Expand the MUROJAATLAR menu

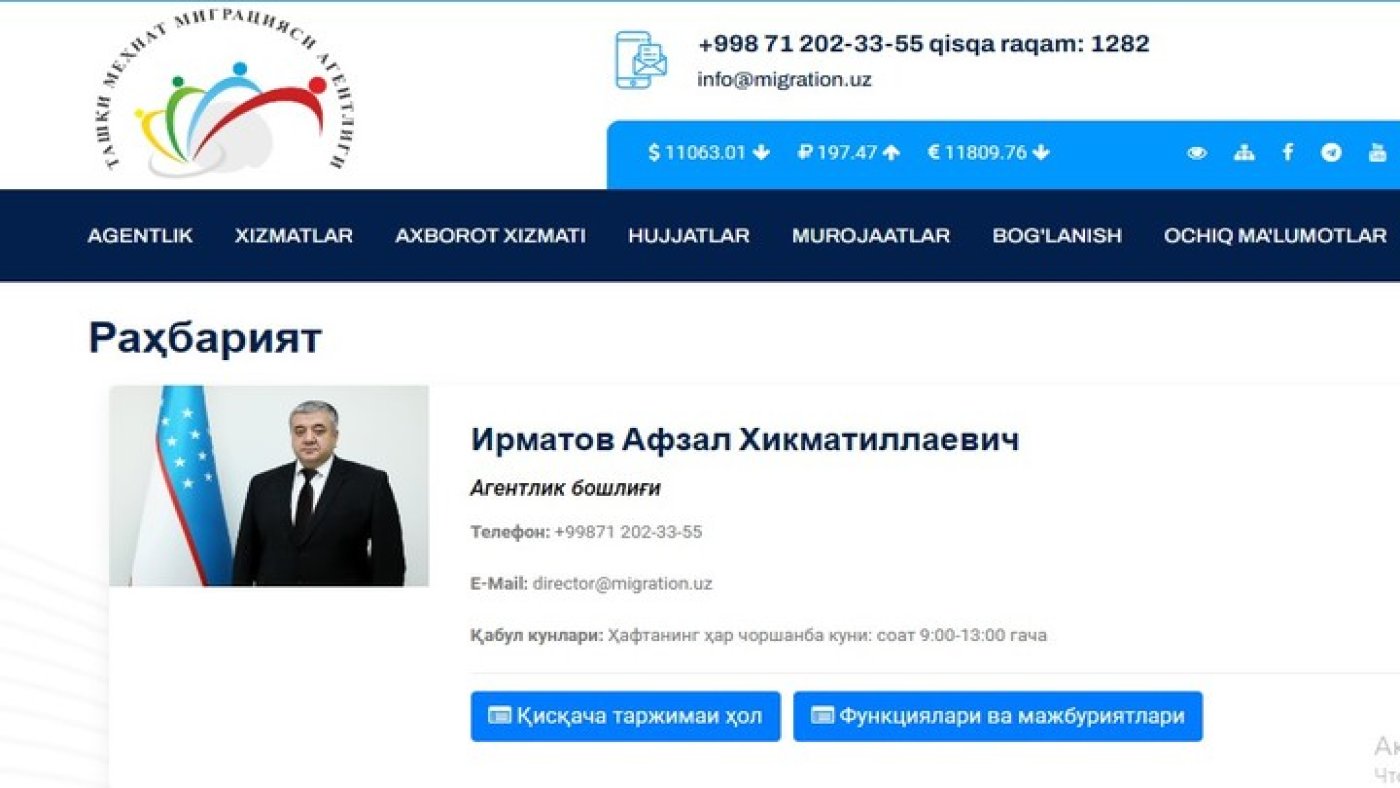point(871,236)
